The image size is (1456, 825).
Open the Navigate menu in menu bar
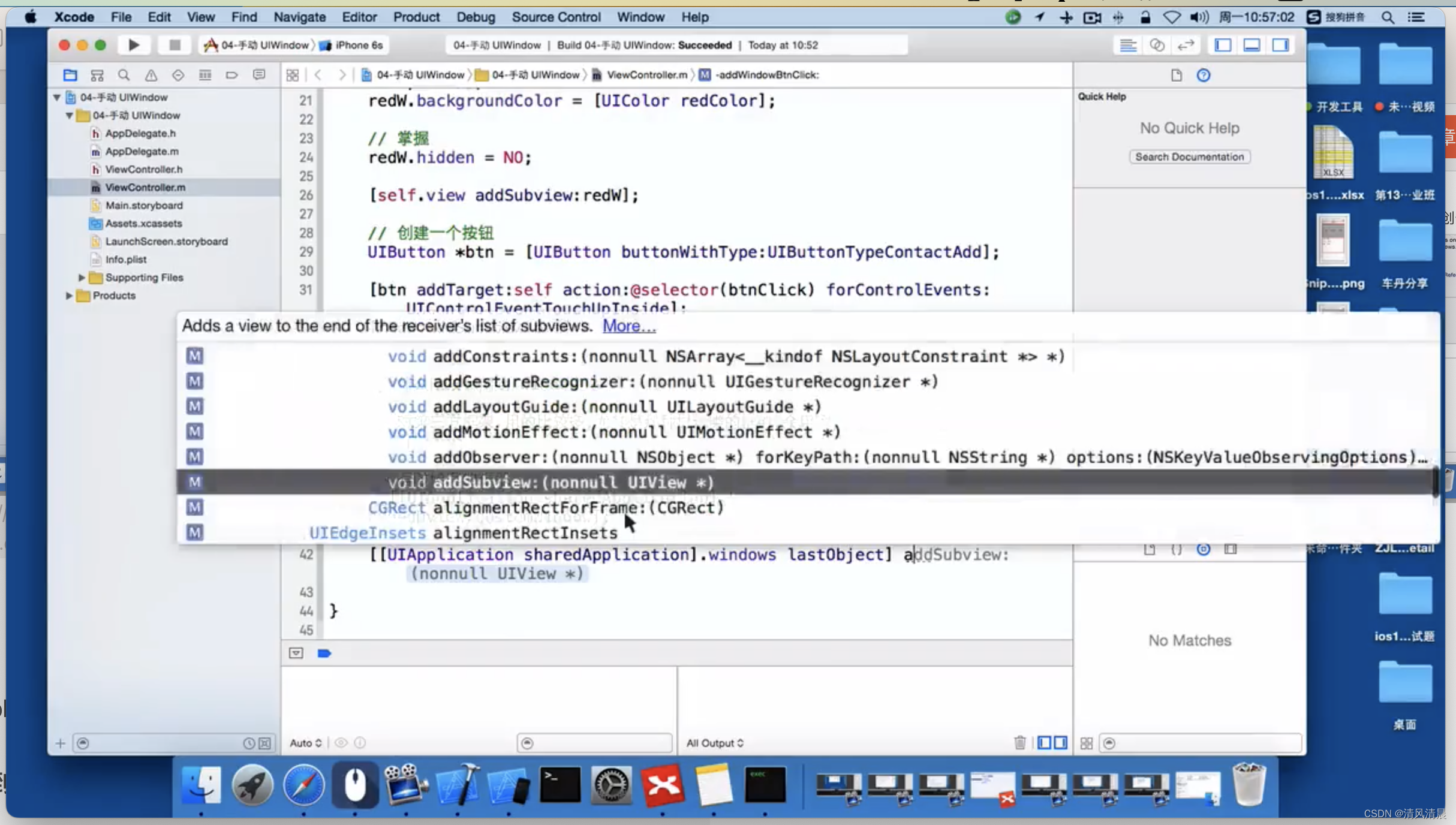pyautogui.click(x=299, y=17)
